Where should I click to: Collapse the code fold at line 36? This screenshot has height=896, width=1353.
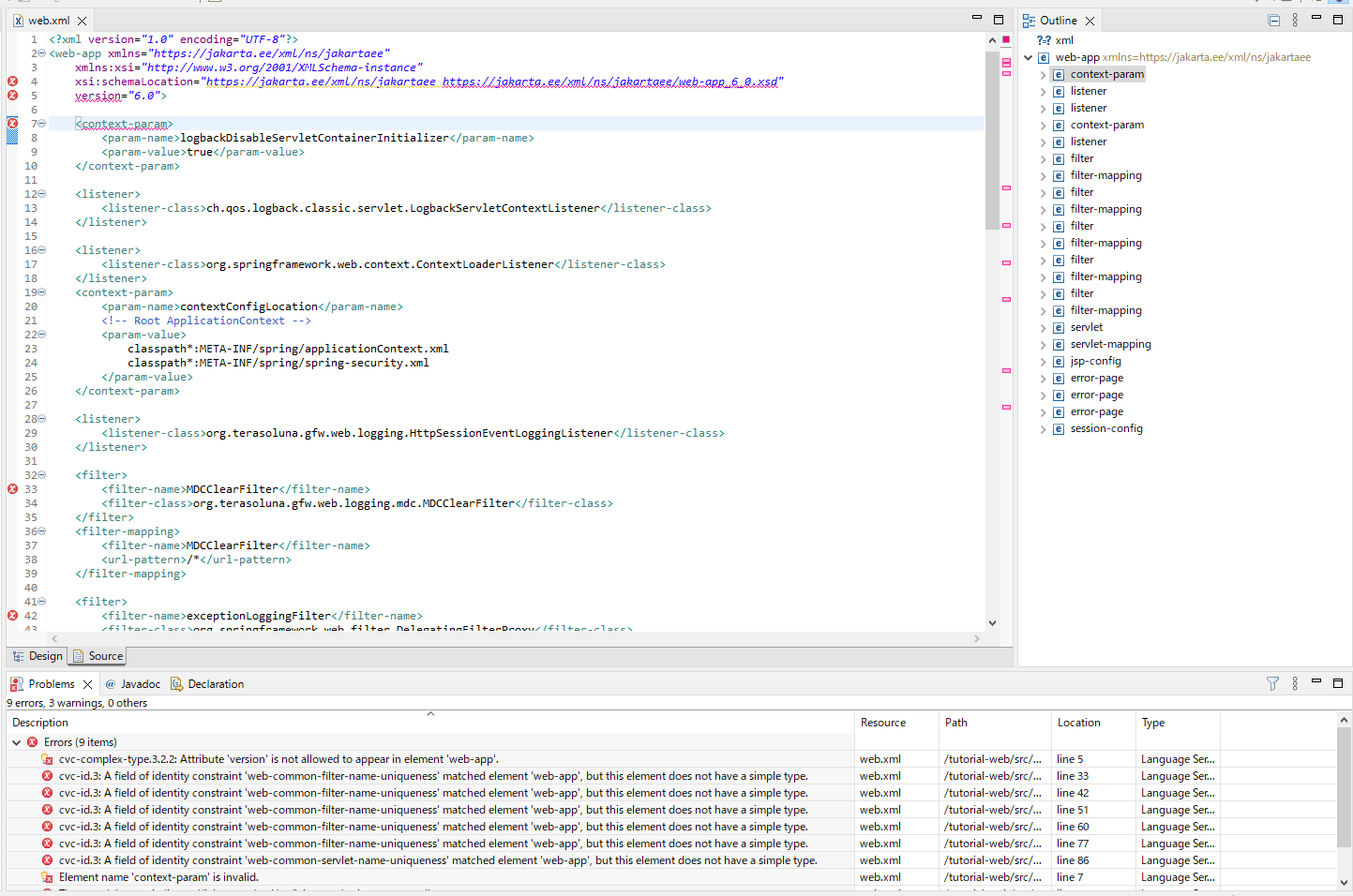point(41,531)
